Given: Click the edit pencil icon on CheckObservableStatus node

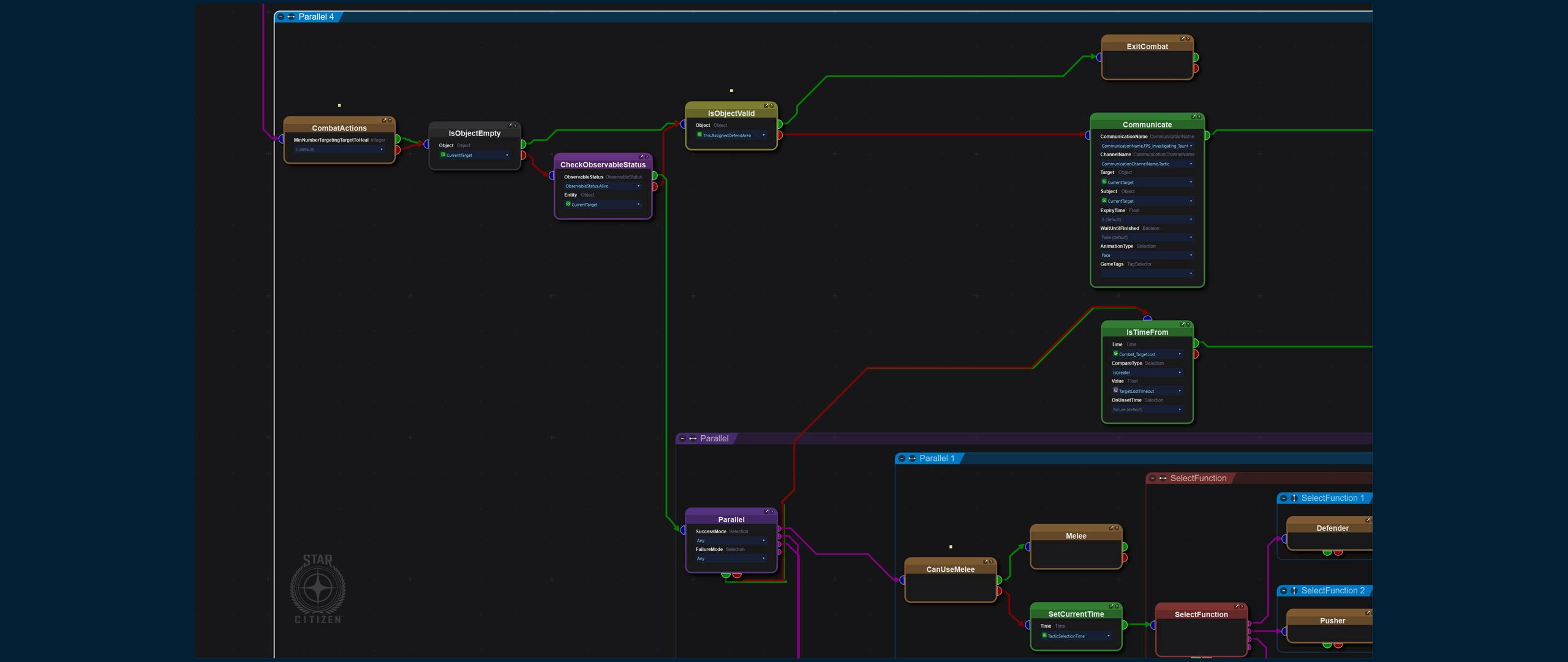Looking at the screenshot, I should click(x=641, y=157).
